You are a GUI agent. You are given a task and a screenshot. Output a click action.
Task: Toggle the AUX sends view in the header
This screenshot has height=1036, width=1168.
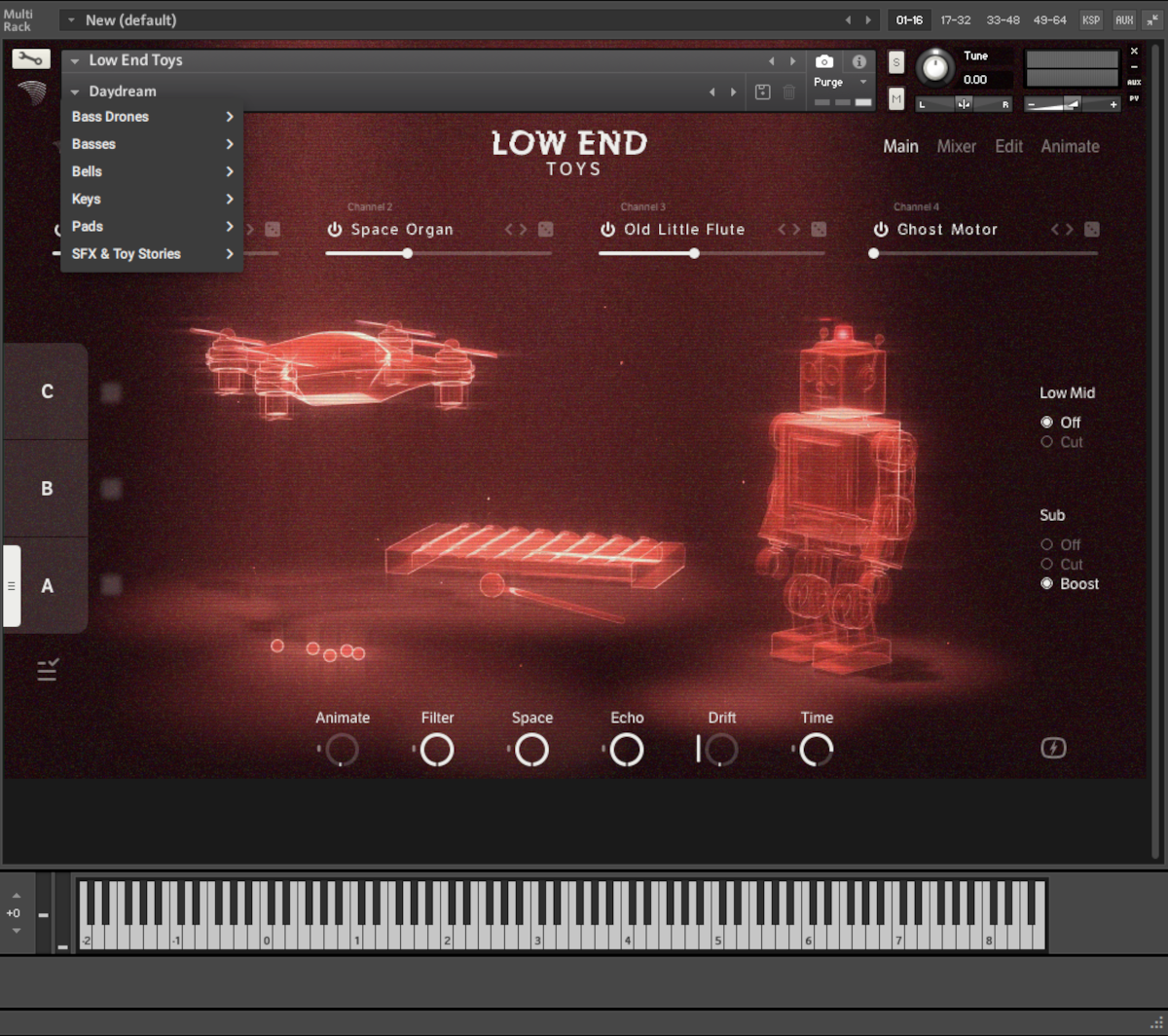(x=1124, y=19)
